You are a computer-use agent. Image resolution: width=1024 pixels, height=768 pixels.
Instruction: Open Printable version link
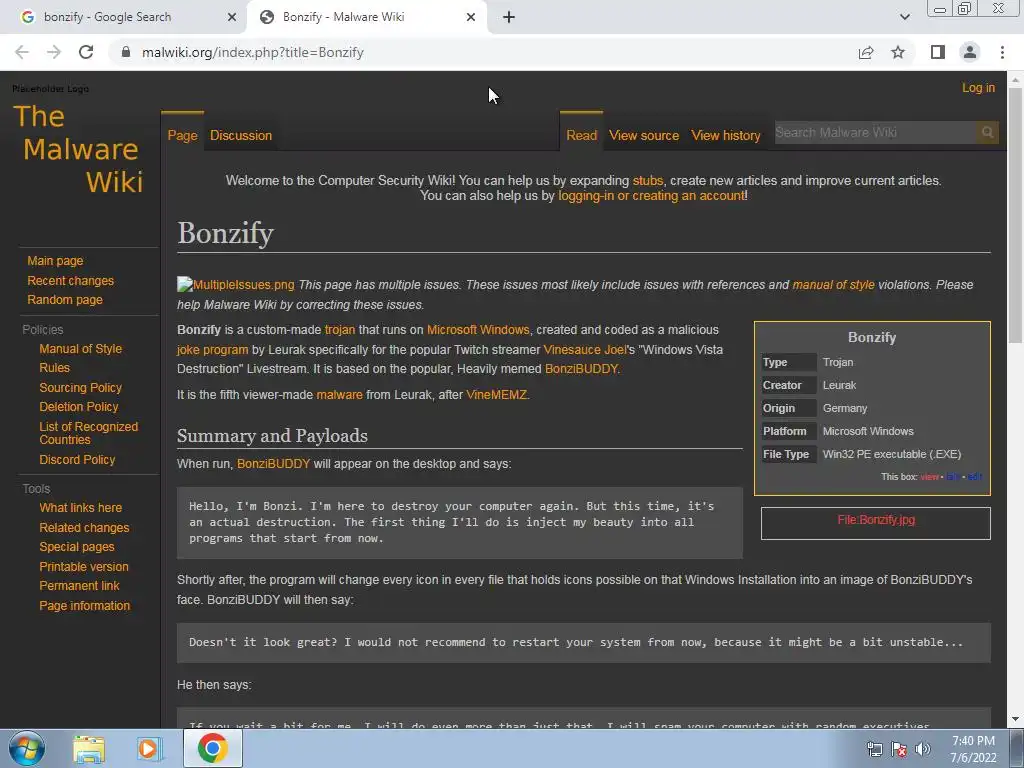tap(84, 566)
